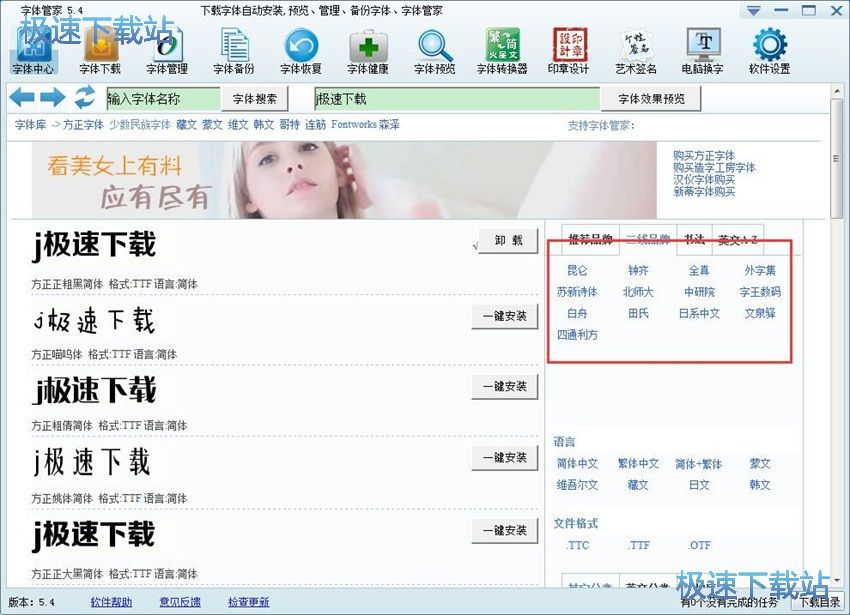Image resolution: width=850 pixels, height=615 pixels.
Task: Click the vertical scrollbar thumb
Action: [x=836, y=159]
